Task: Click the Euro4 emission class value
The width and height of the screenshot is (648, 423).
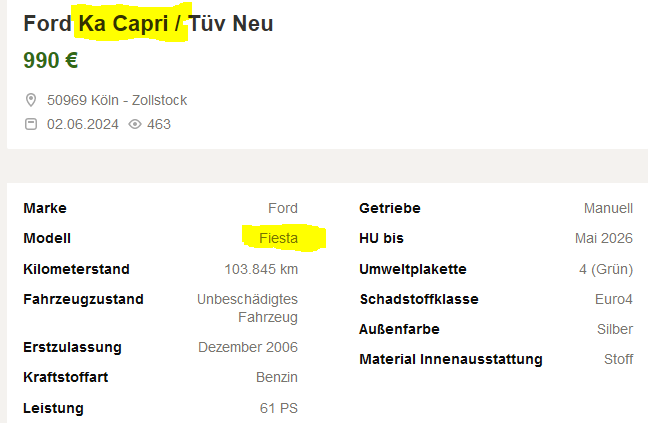Action: point(614,299)
